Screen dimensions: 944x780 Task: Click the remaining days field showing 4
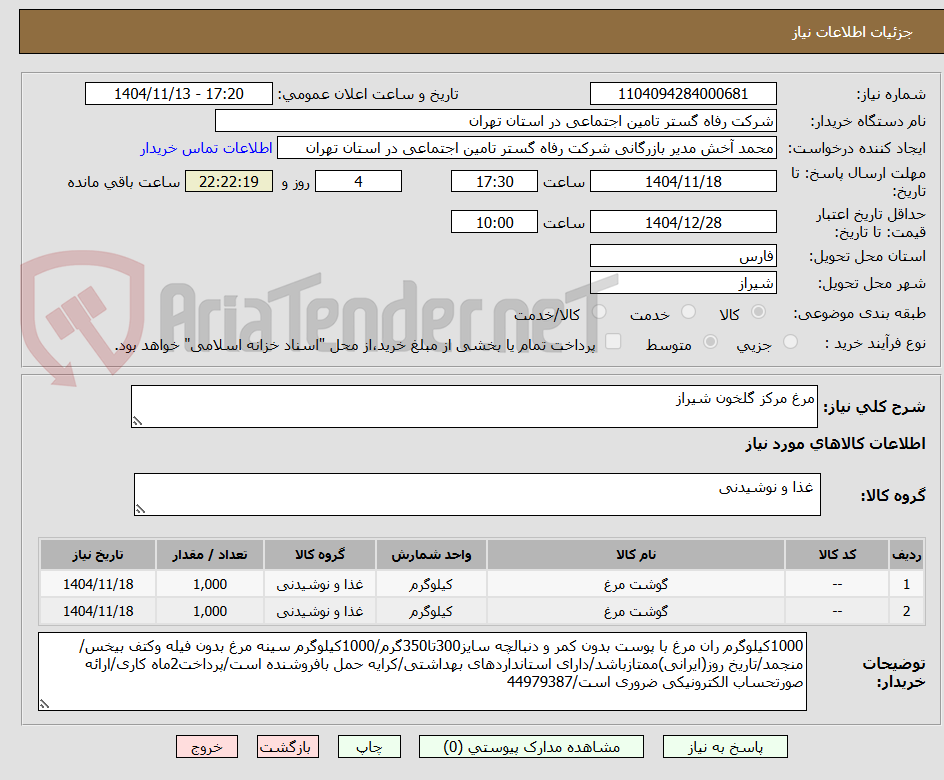(x=358, y=182)
